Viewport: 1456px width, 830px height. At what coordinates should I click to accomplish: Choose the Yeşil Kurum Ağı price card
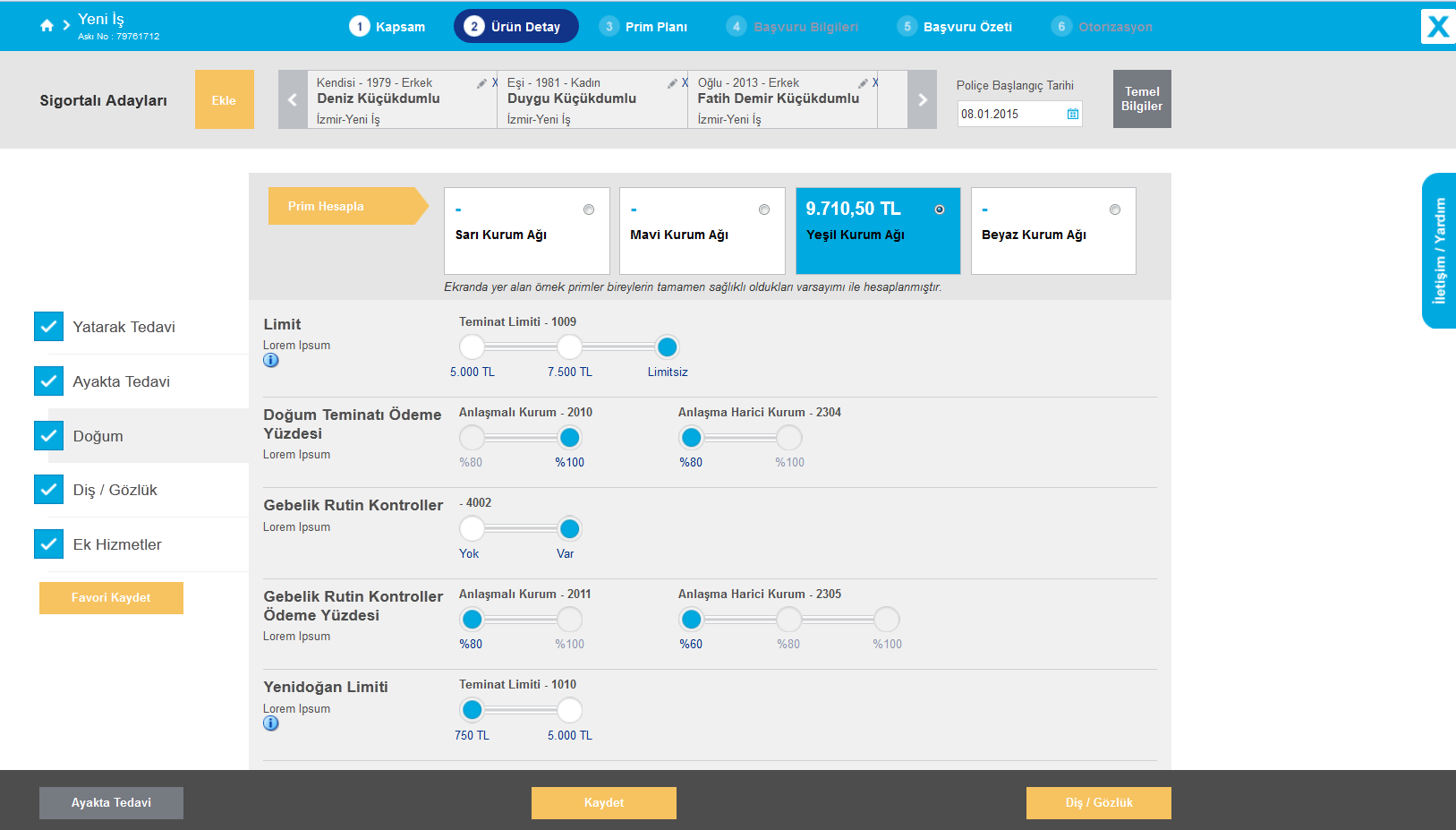(878, 231)
